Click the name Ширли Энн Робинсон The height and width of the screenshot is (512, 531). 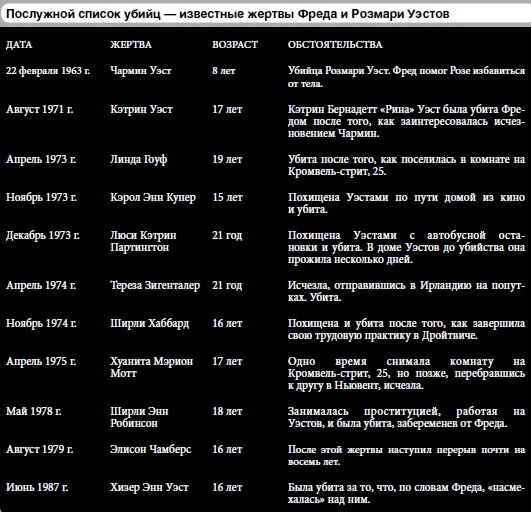[x=139, y=417]
